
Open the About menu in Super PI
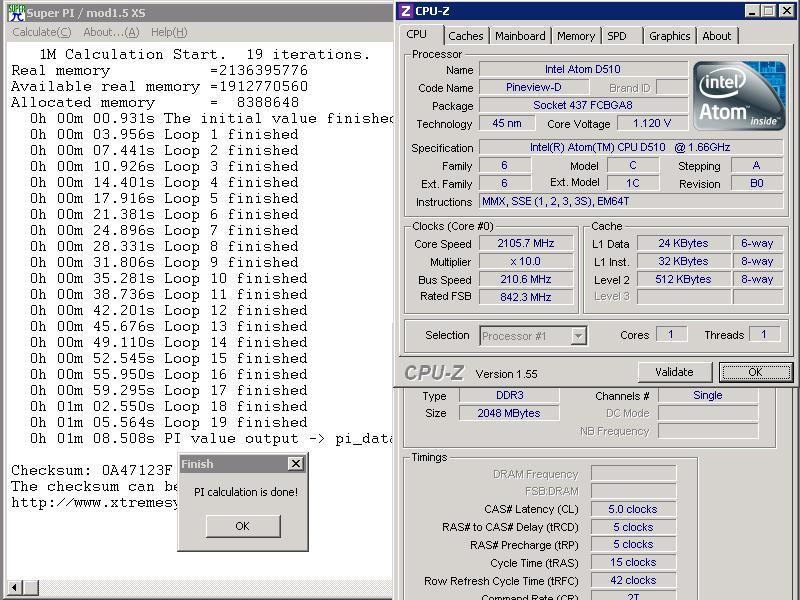tap(111, 32)
